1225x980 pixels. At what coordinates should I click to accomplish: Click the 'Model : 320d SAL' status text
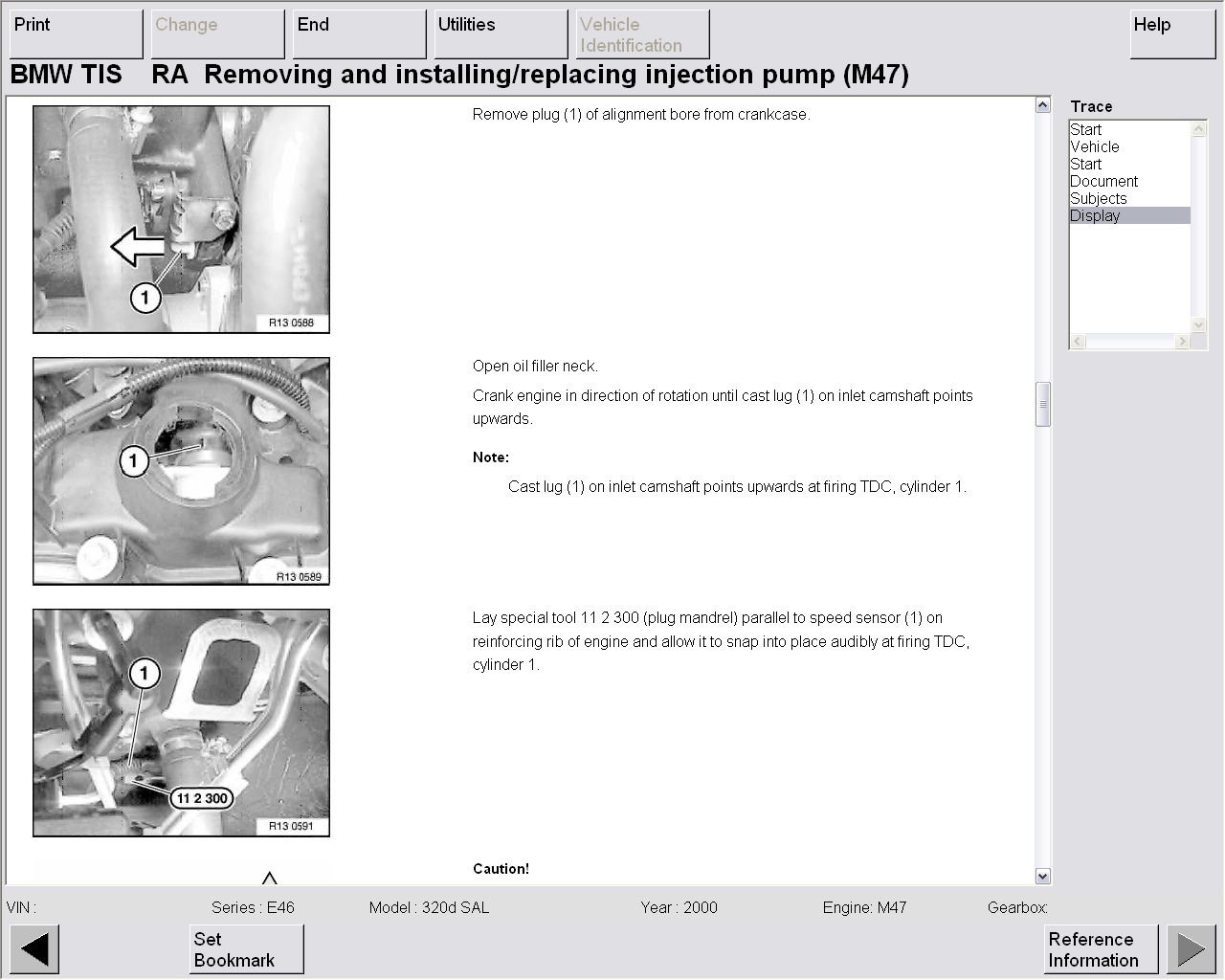coord(429,907)
